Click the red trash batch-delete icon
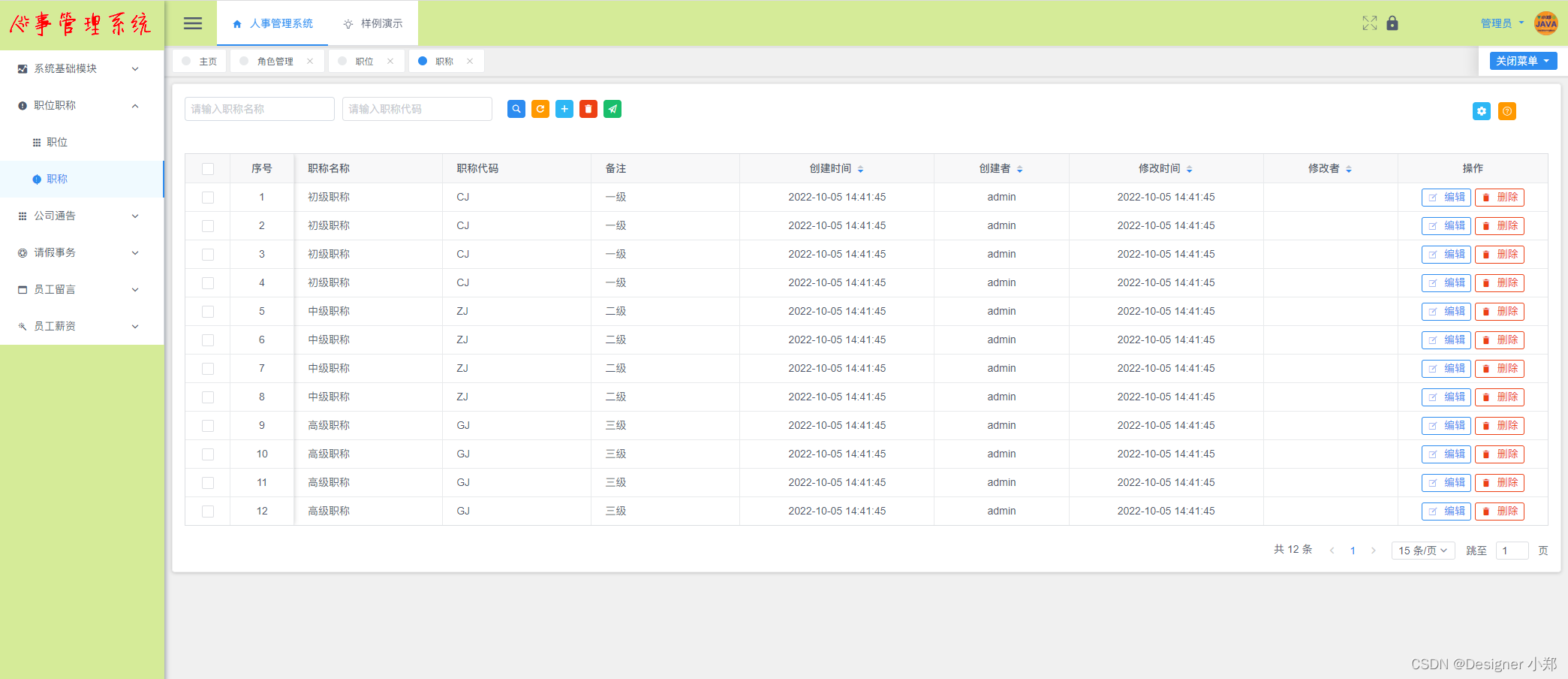 pyautogui.click(x=588, y=109)
